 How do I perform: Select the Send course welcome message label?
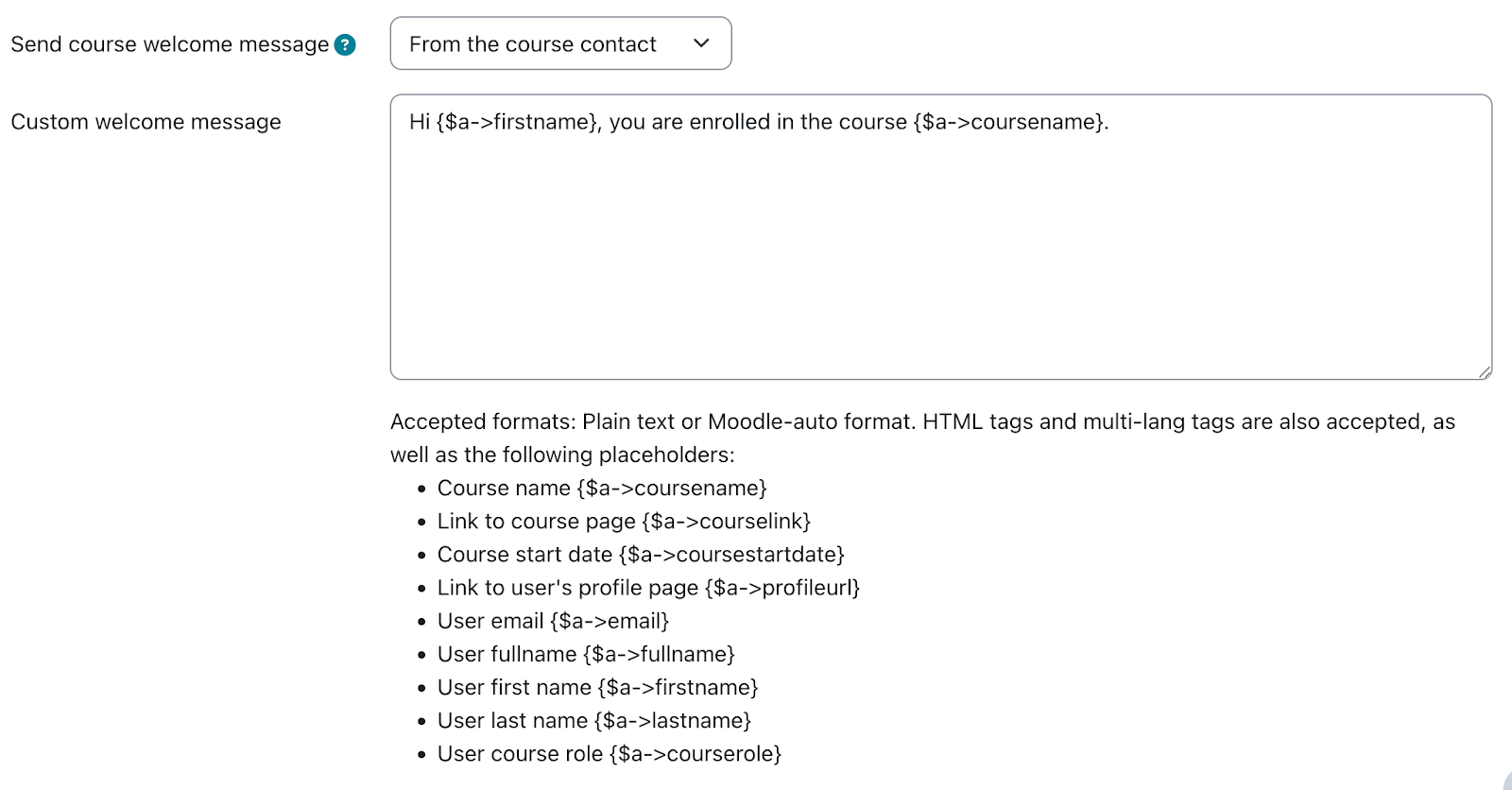[x=165, y=43]
